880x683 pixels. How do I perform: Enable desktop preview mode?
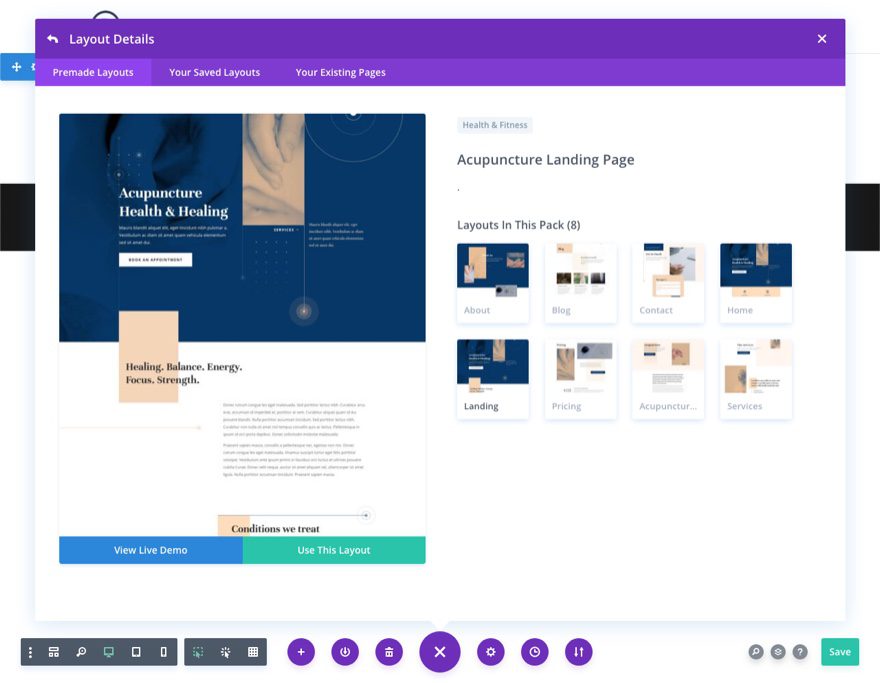tap(108, 651)
